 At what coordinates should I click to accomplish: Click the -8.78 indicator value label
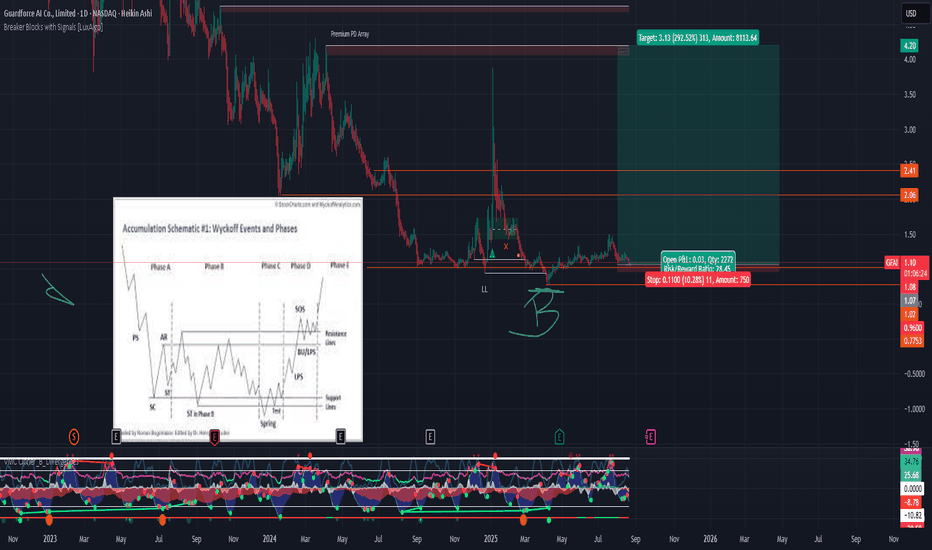[x=912, y=502]
